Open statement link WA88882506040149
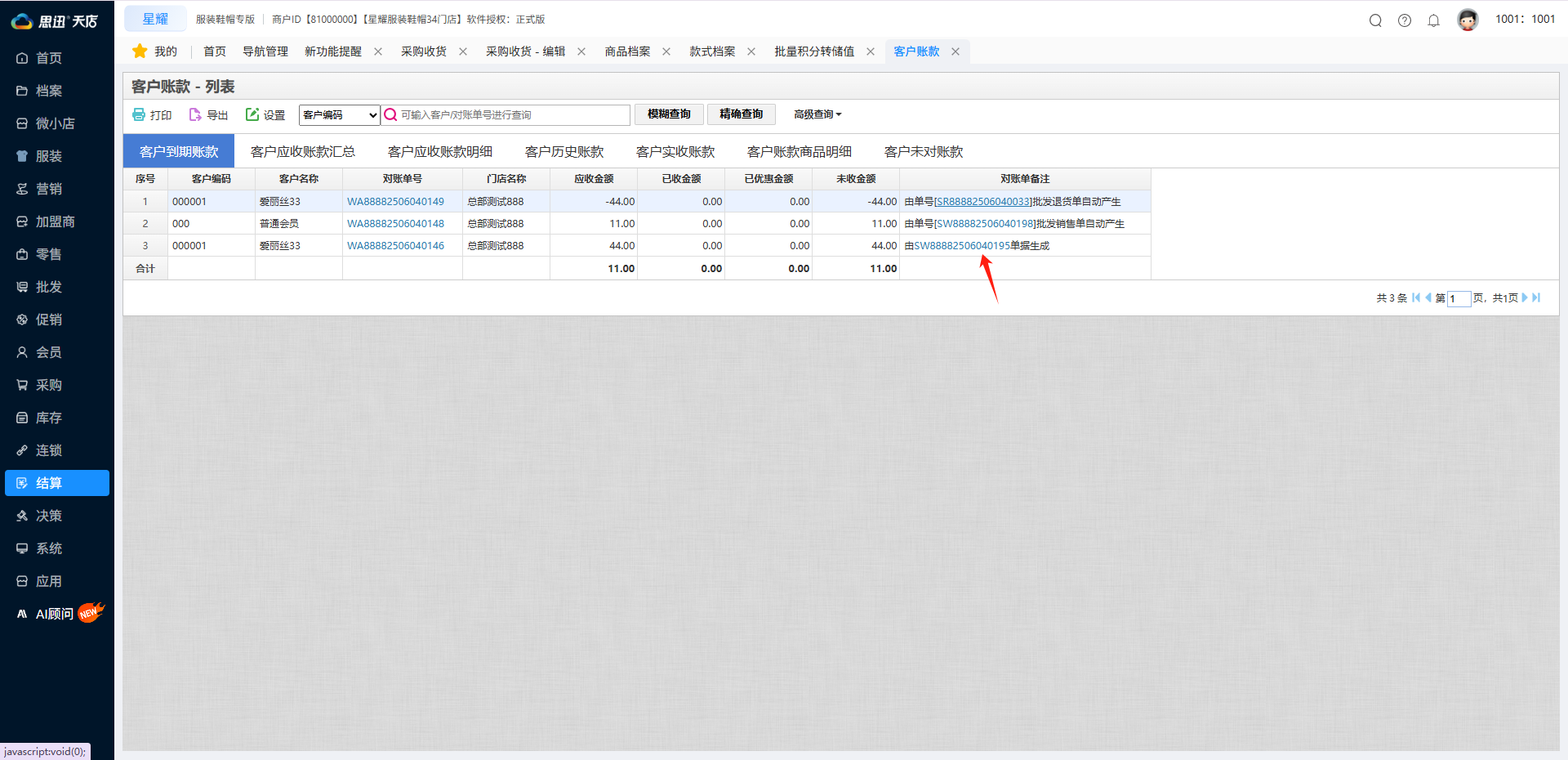 (x=395, y=202)
